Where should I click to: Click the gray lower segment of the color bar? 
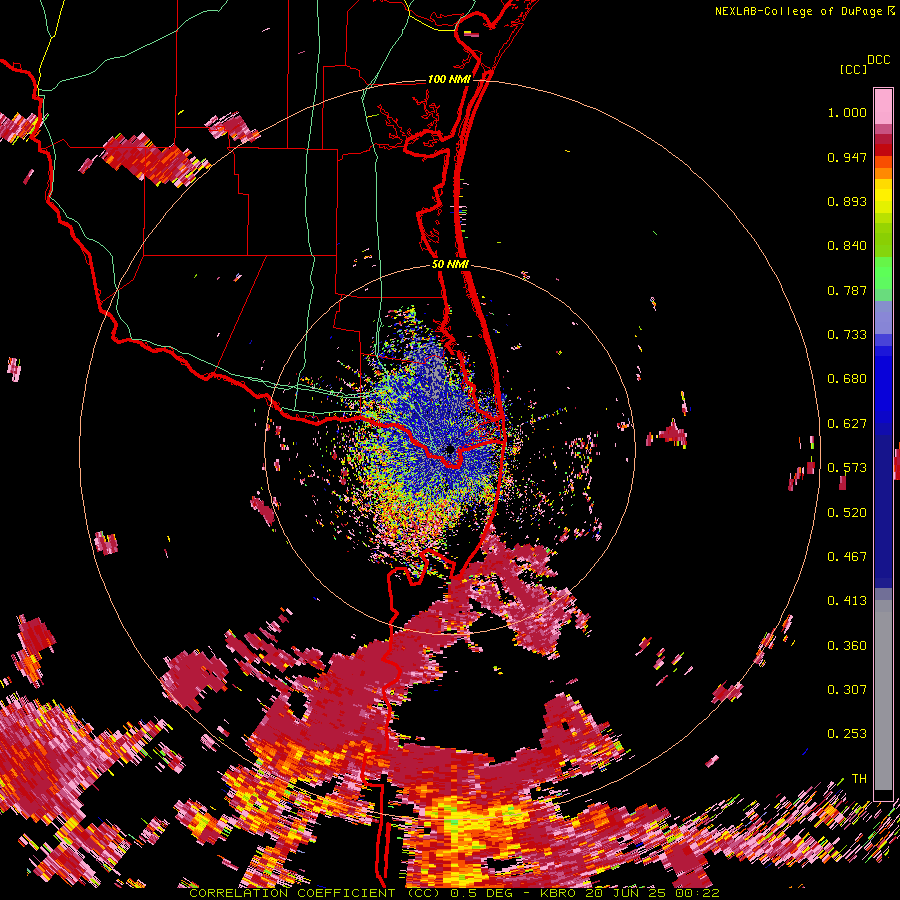click(x=883, y=695)
